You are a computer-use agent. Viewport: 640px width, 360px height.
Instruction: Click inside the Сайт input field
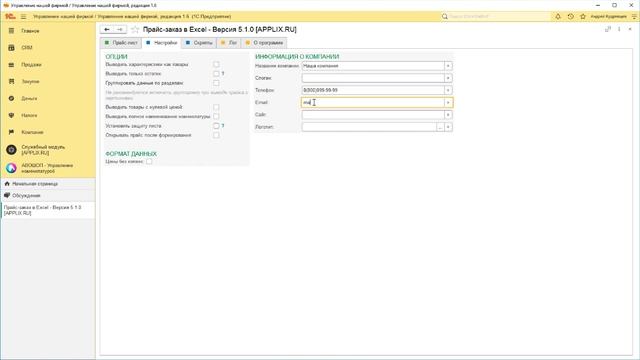click(x=373, y=115)
